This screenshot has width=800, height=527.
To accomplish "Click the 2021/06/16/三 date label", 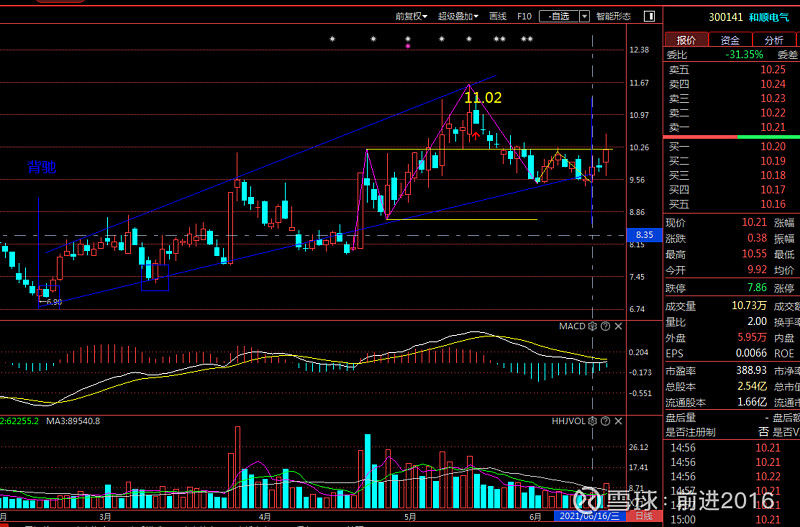I will point(589,516).
